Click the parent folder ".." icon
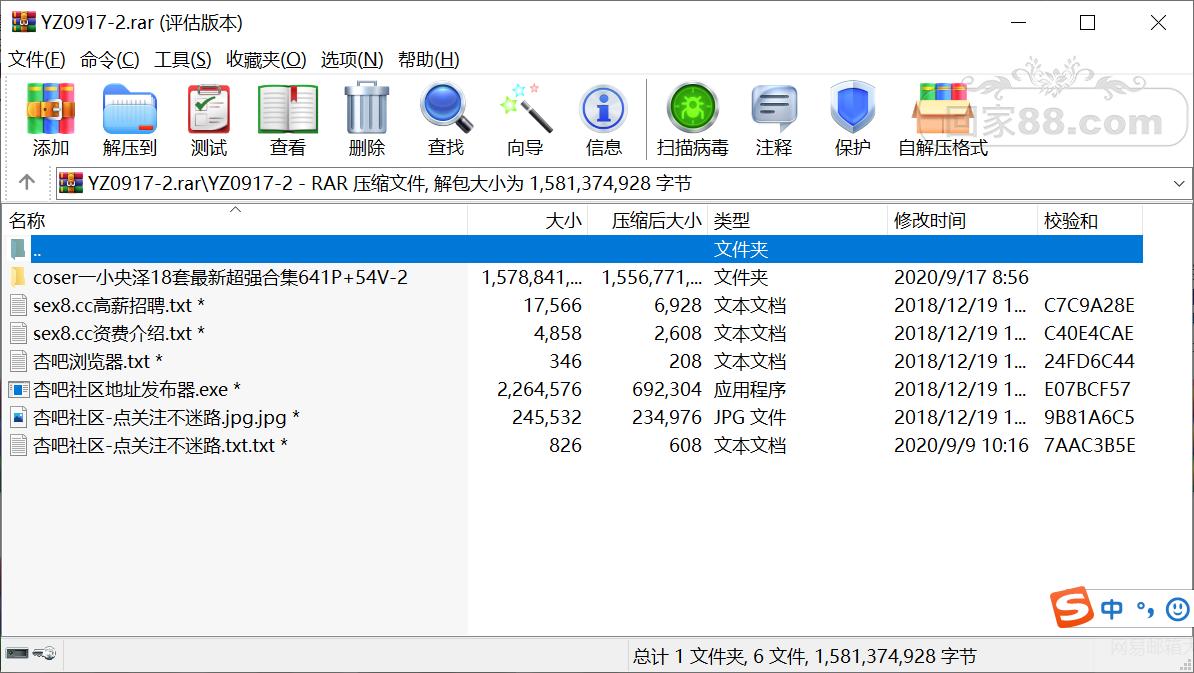Viewport: 1194px width, 673px height. click(x=18, y=249)
